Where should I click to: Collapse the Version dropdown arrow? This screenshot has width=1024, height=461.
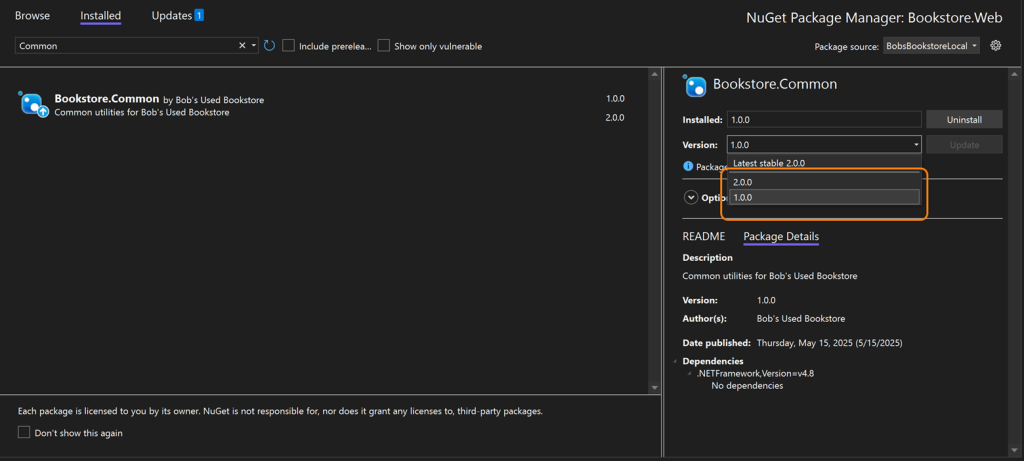click(x=916, y=144)
